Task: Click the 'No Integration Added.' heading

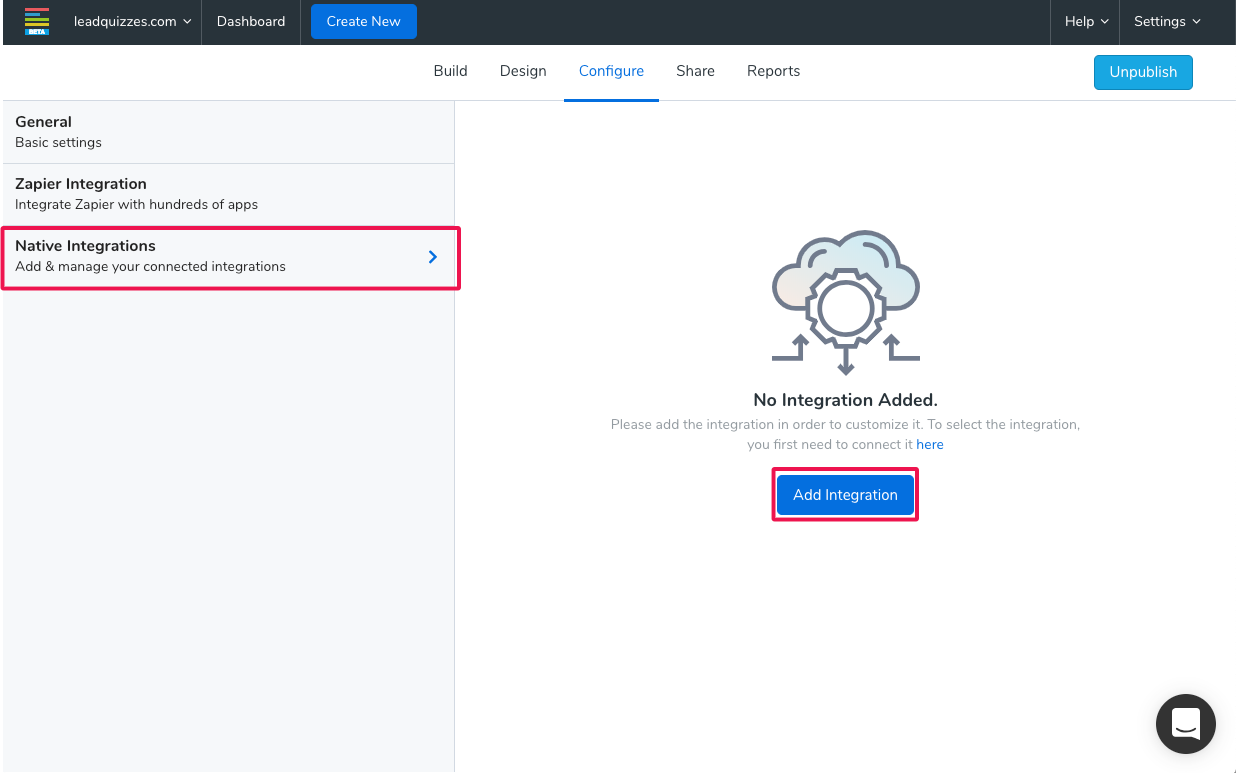Action: 845,400
